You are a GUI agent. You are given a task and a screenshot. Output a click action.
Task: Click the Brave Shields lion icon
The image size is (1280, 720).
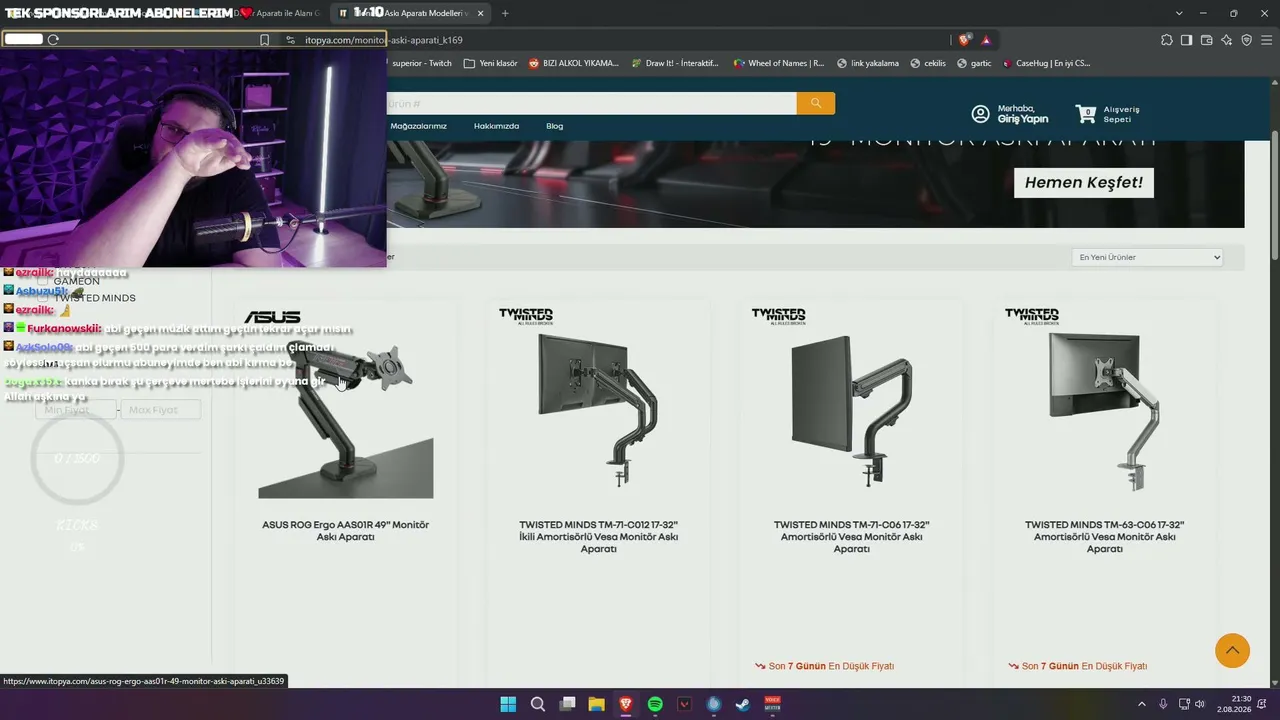pos(964,40)
